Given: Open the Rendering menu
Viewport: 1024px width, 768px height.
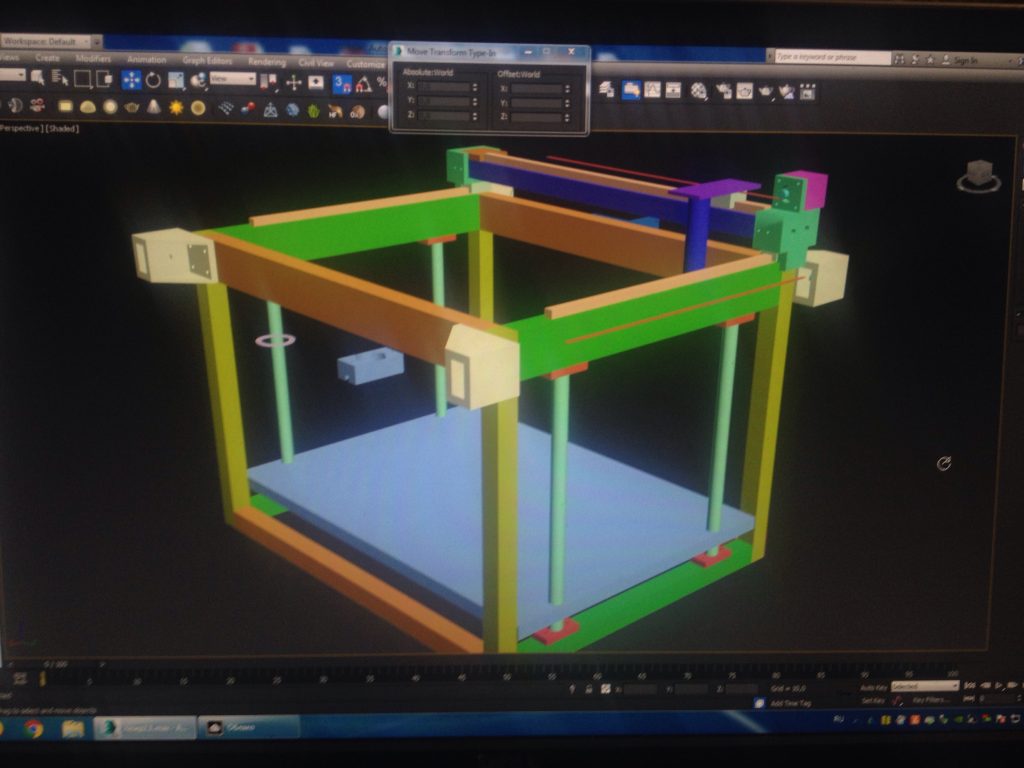Looking at the screenshot, I should click(266, 61).
